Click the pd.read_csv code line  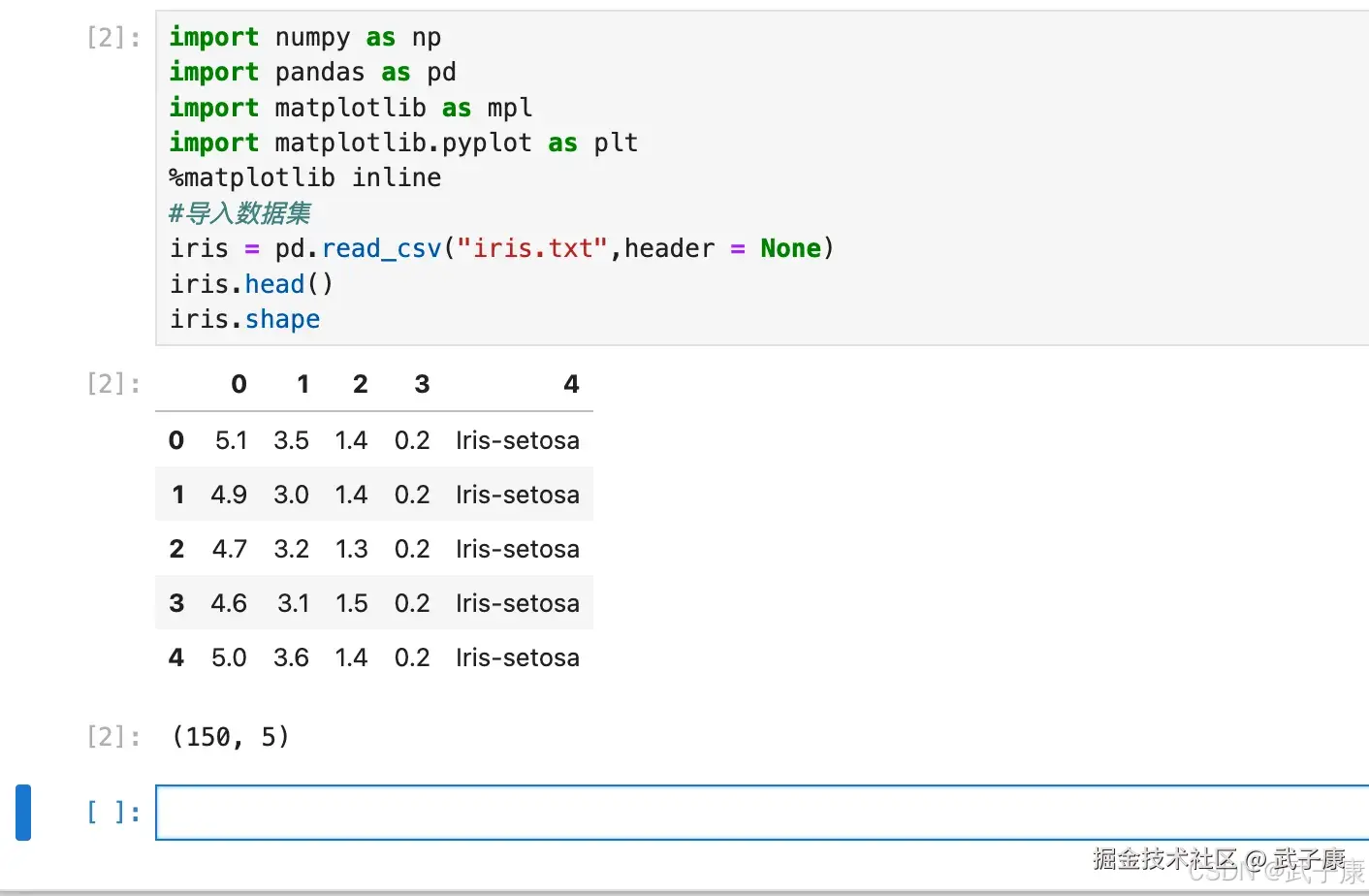click(500, 249)
